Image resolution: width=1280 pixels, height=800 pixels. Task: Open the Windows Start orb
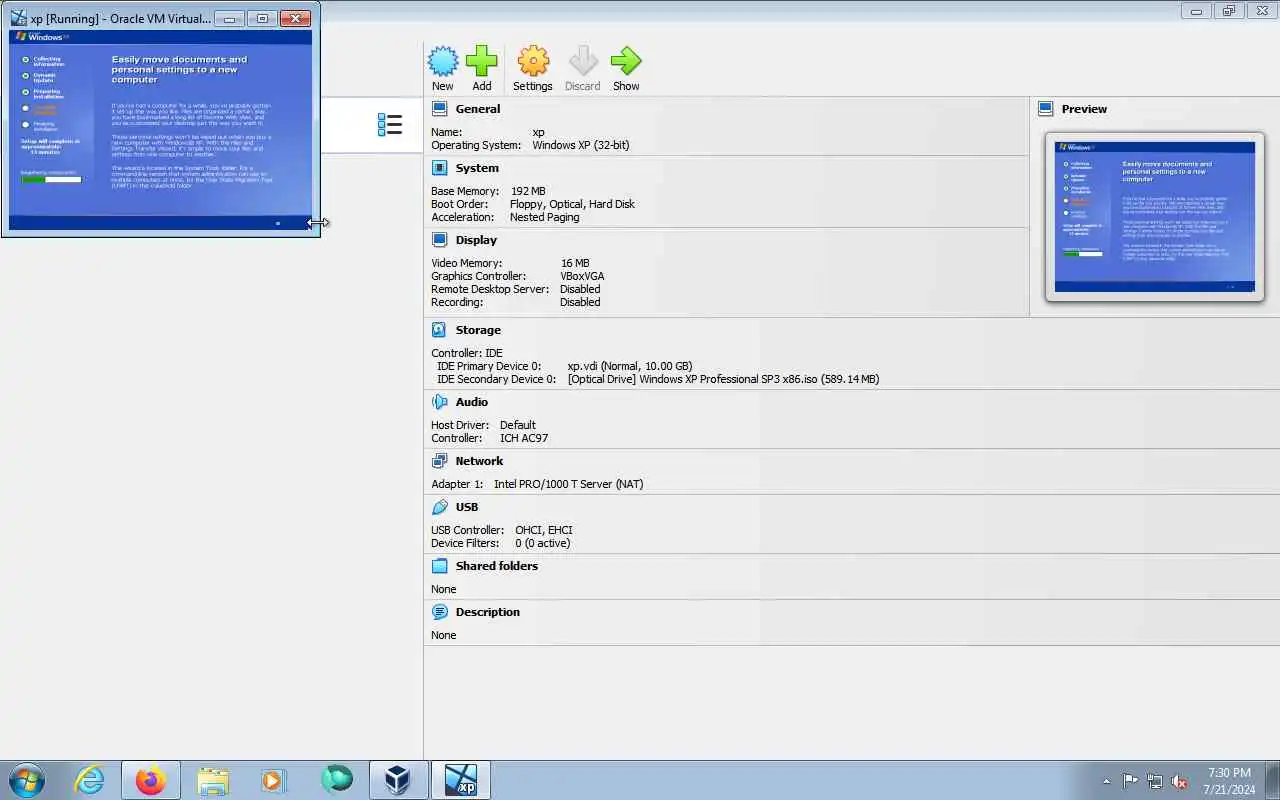26,780
